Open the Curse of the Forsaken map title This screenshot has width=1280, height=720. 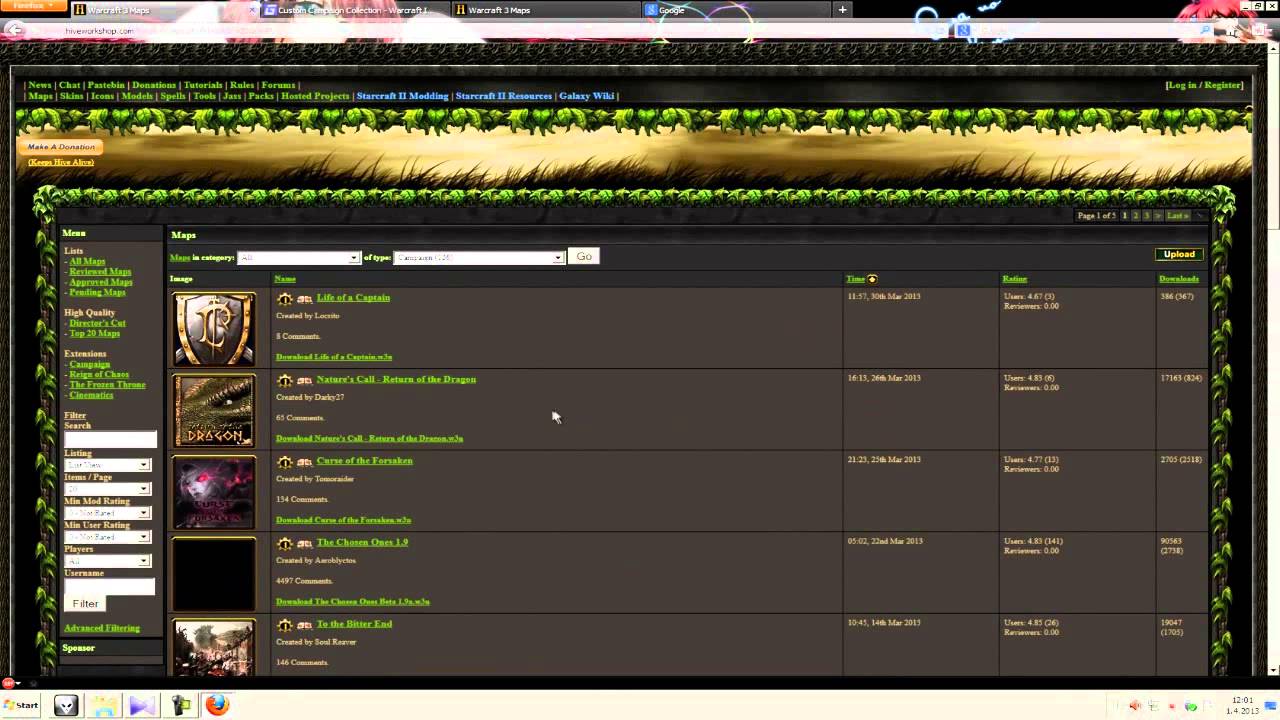(364, 461)
